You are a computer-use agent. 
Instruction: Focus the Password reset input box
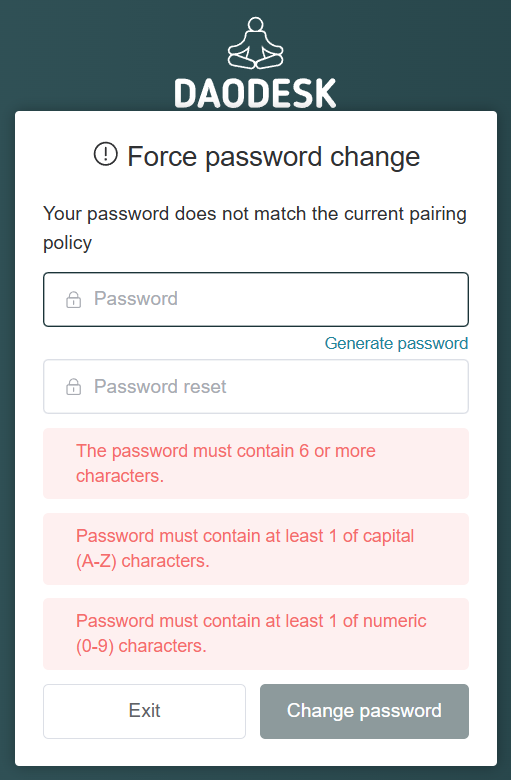256,387
